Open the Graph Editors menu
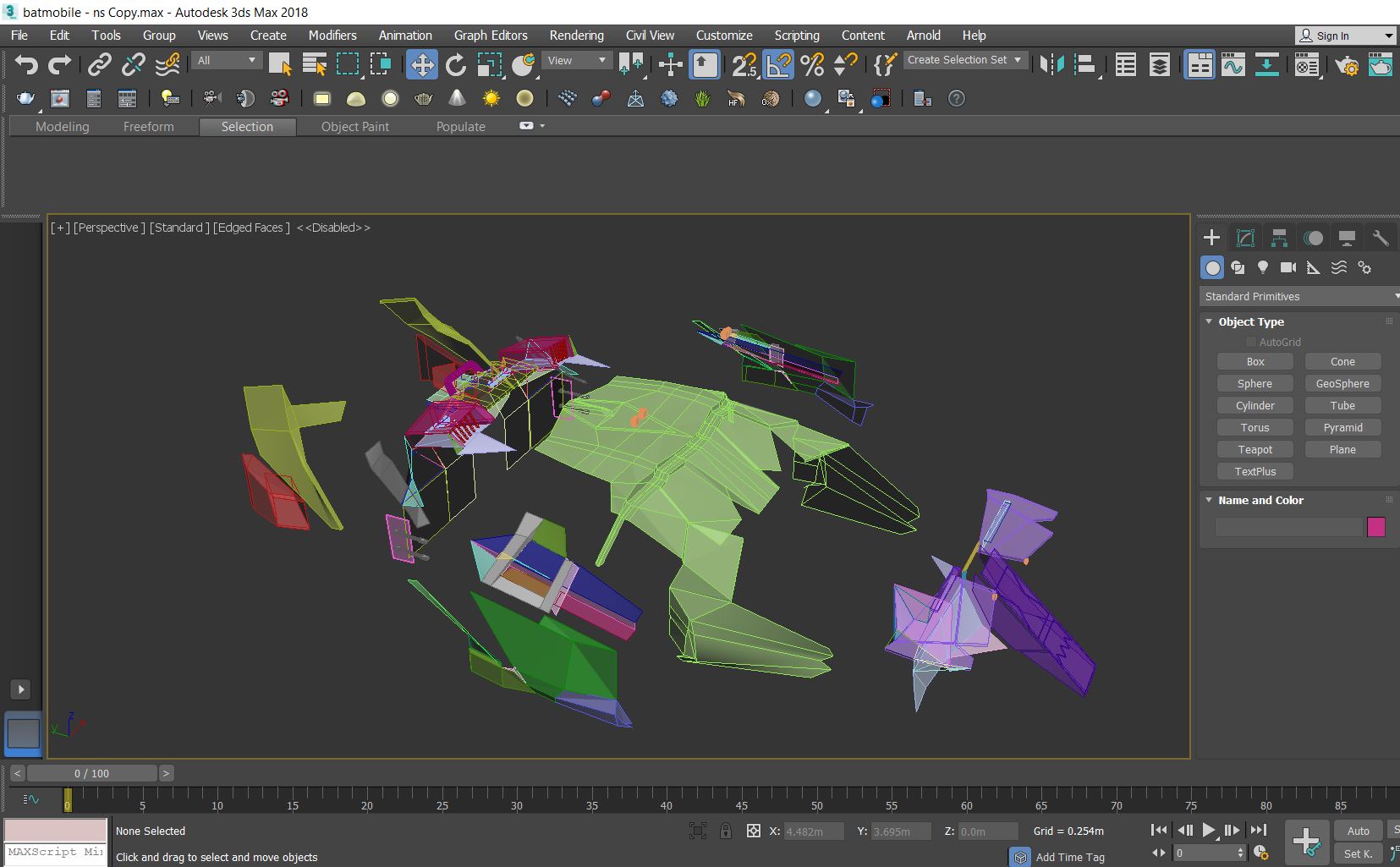 (x=491, y=36)
